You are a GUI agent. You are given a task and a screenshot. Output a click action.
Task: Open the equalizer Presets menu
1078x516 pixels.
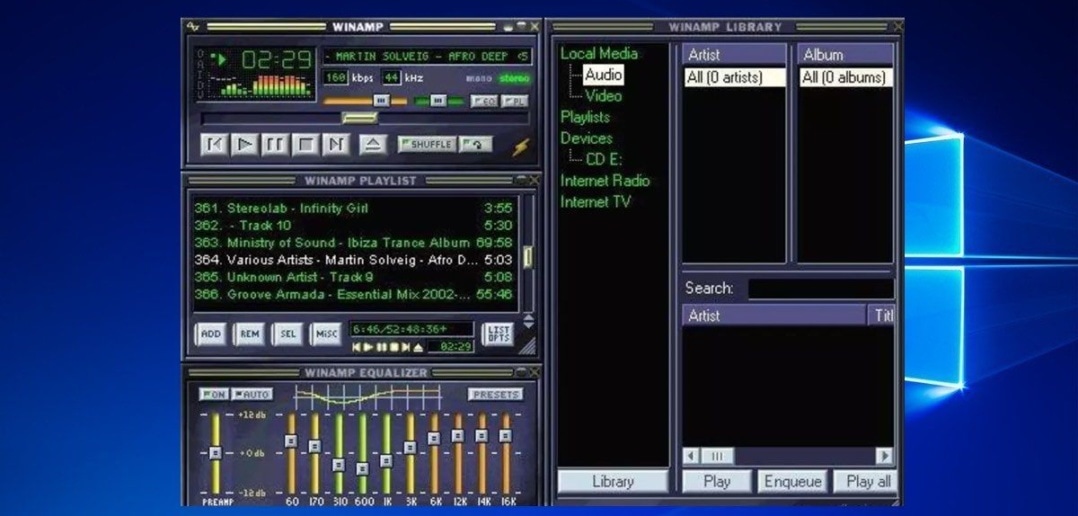coord(495,394)
